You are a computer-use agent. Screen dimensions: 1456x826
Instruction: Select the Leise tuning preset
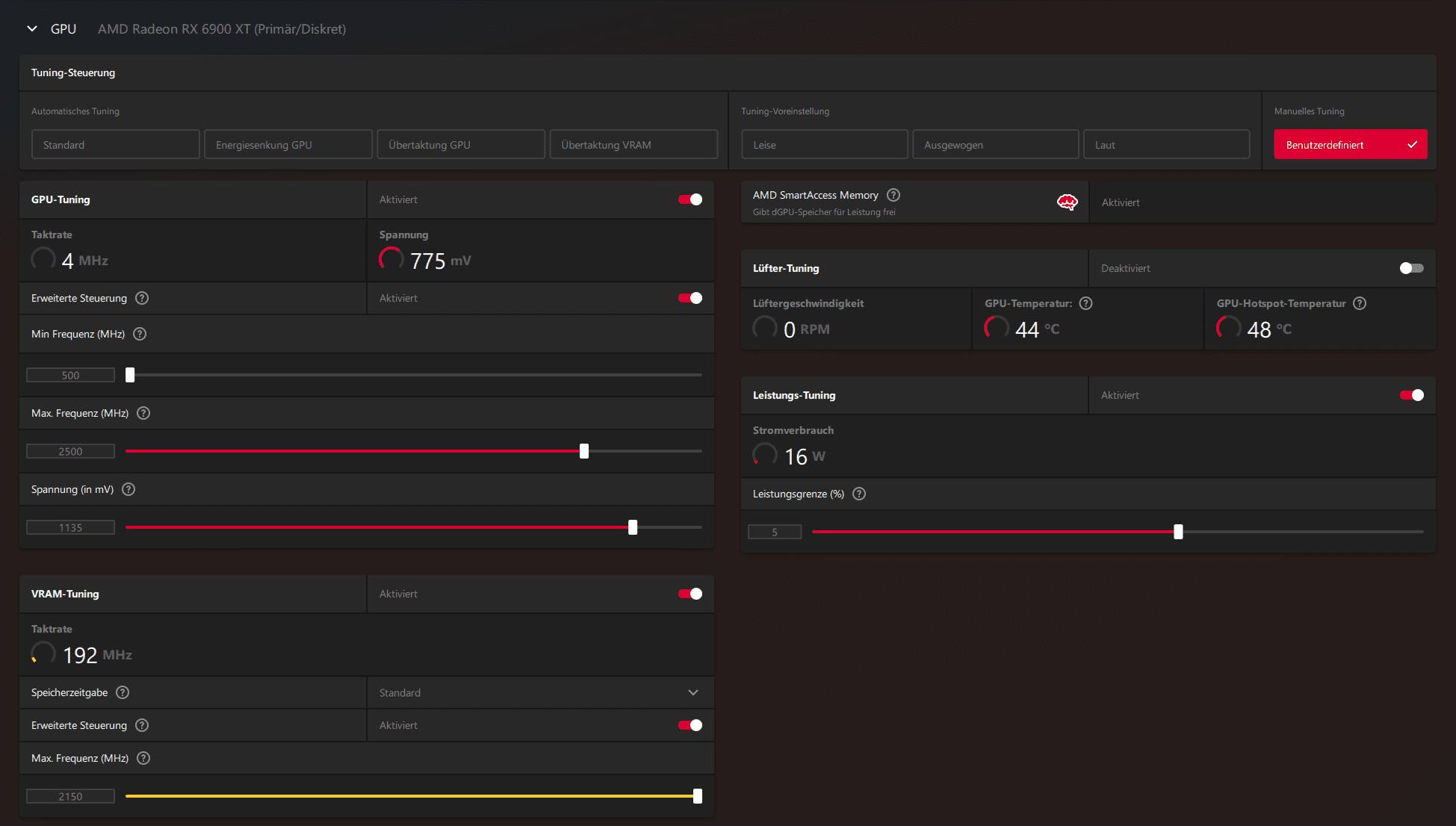click(824, 145)
